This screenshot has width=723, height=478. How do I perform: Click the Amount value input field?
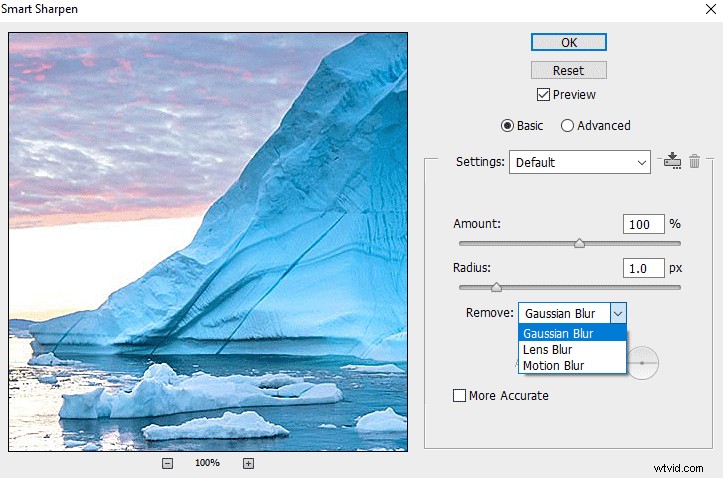pos(643,224)
